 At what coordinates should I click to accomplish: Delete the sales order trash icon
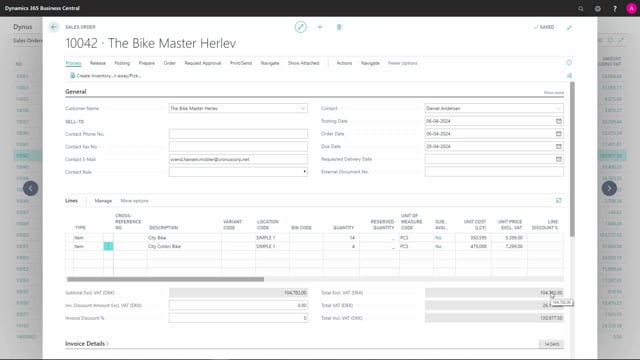pos(339,27)
